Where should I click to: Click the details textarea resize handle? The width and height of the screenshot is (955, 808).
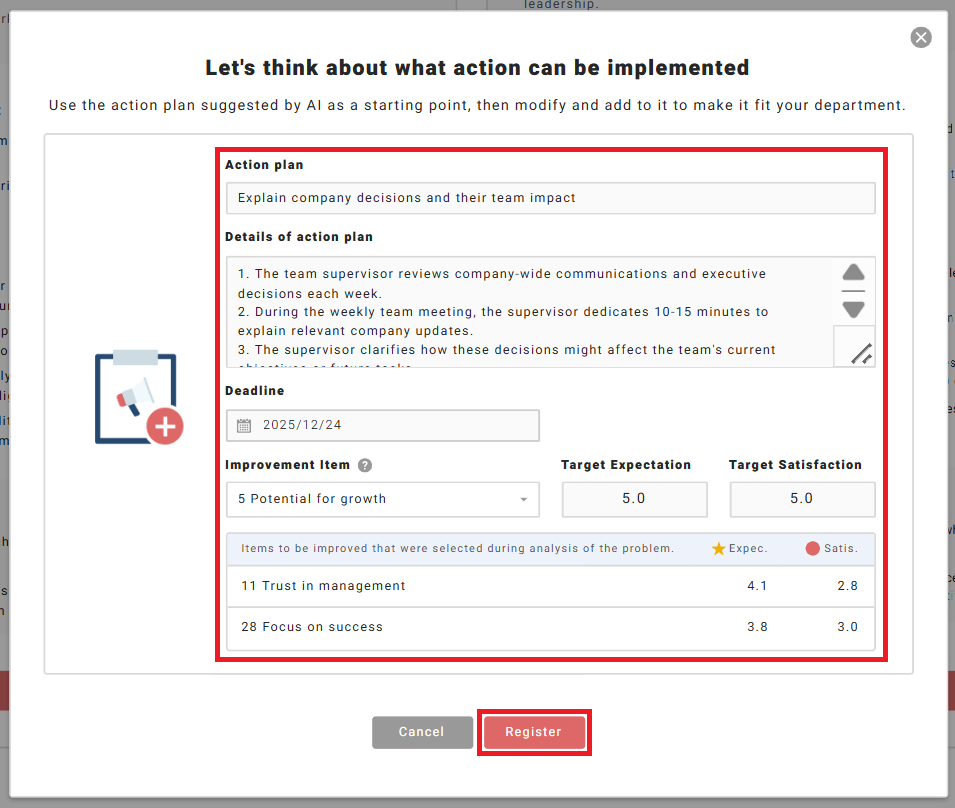pos(860,352)
